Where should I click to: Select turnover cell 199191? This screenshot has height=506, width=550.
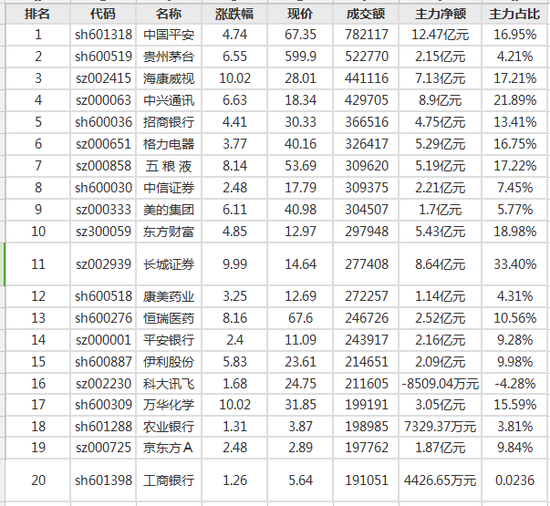click(x=366, y=405)
